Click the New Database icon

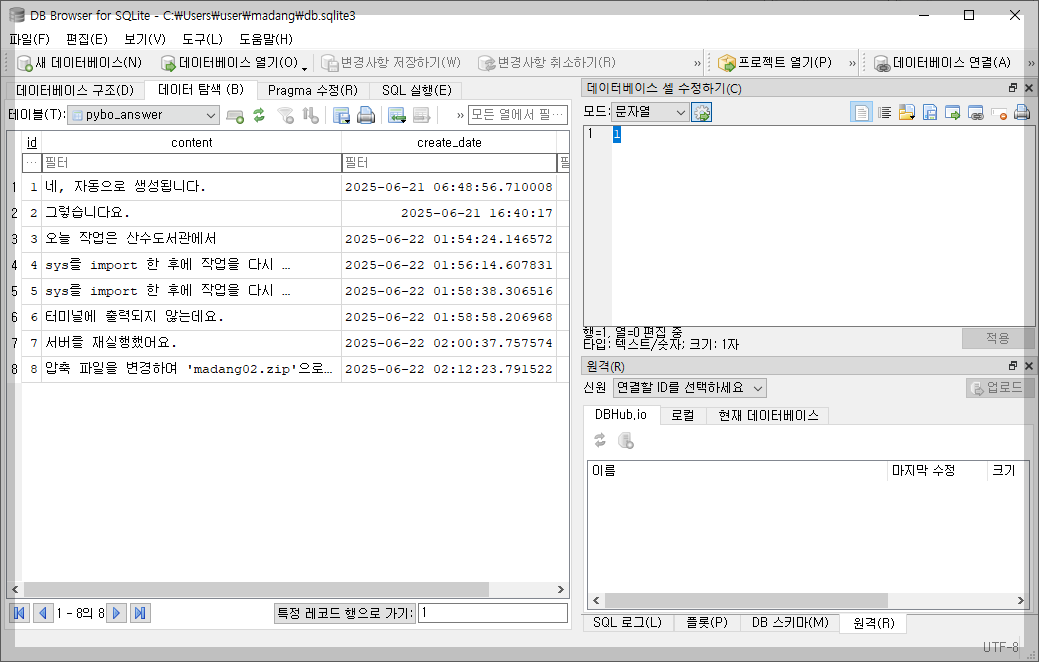click(25, 63)
